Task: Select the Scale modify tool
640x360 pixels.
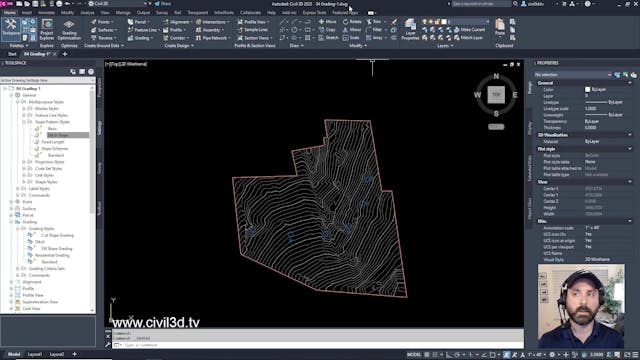Action: tap(351, 38)
